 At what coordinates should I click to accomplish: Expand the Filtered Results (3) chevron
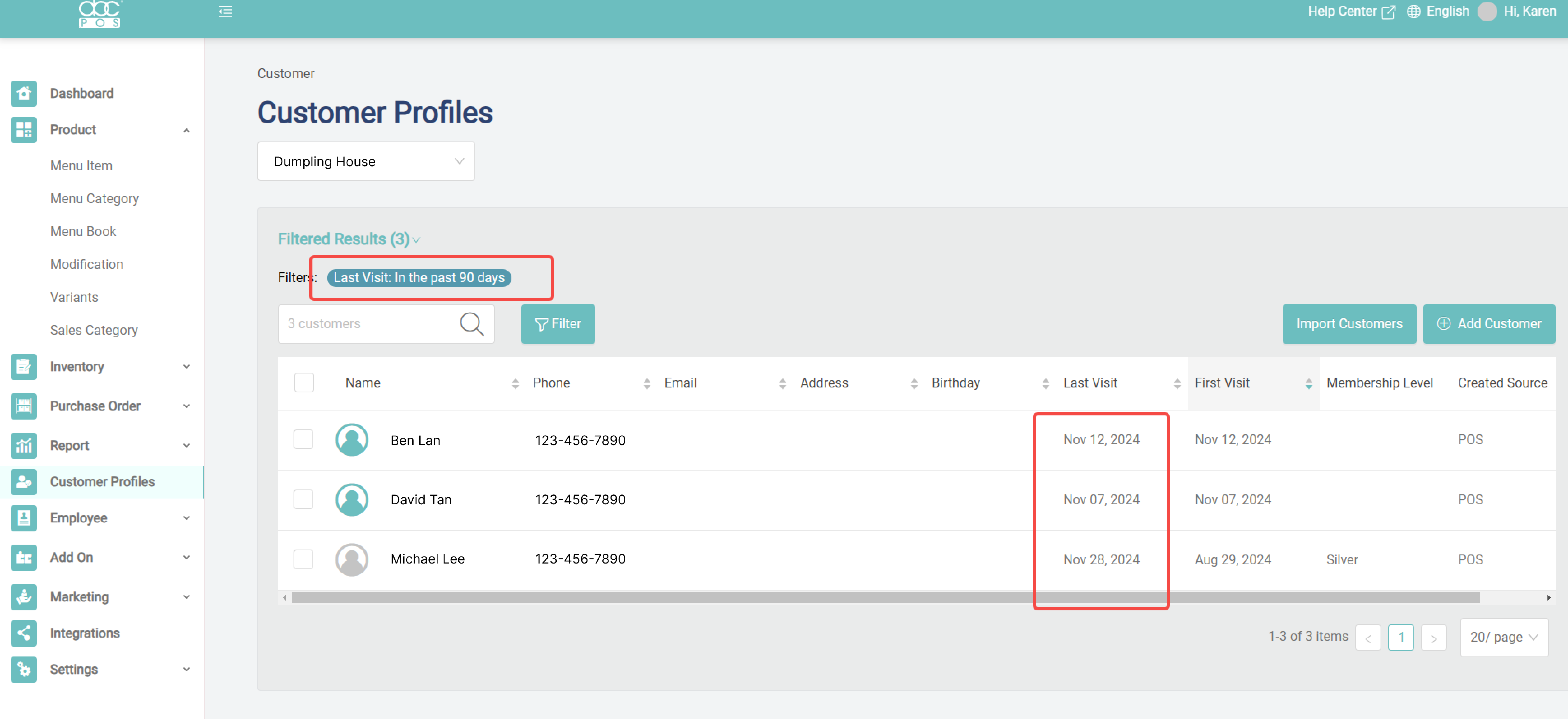pyautogui.click(x=416, y=240)
